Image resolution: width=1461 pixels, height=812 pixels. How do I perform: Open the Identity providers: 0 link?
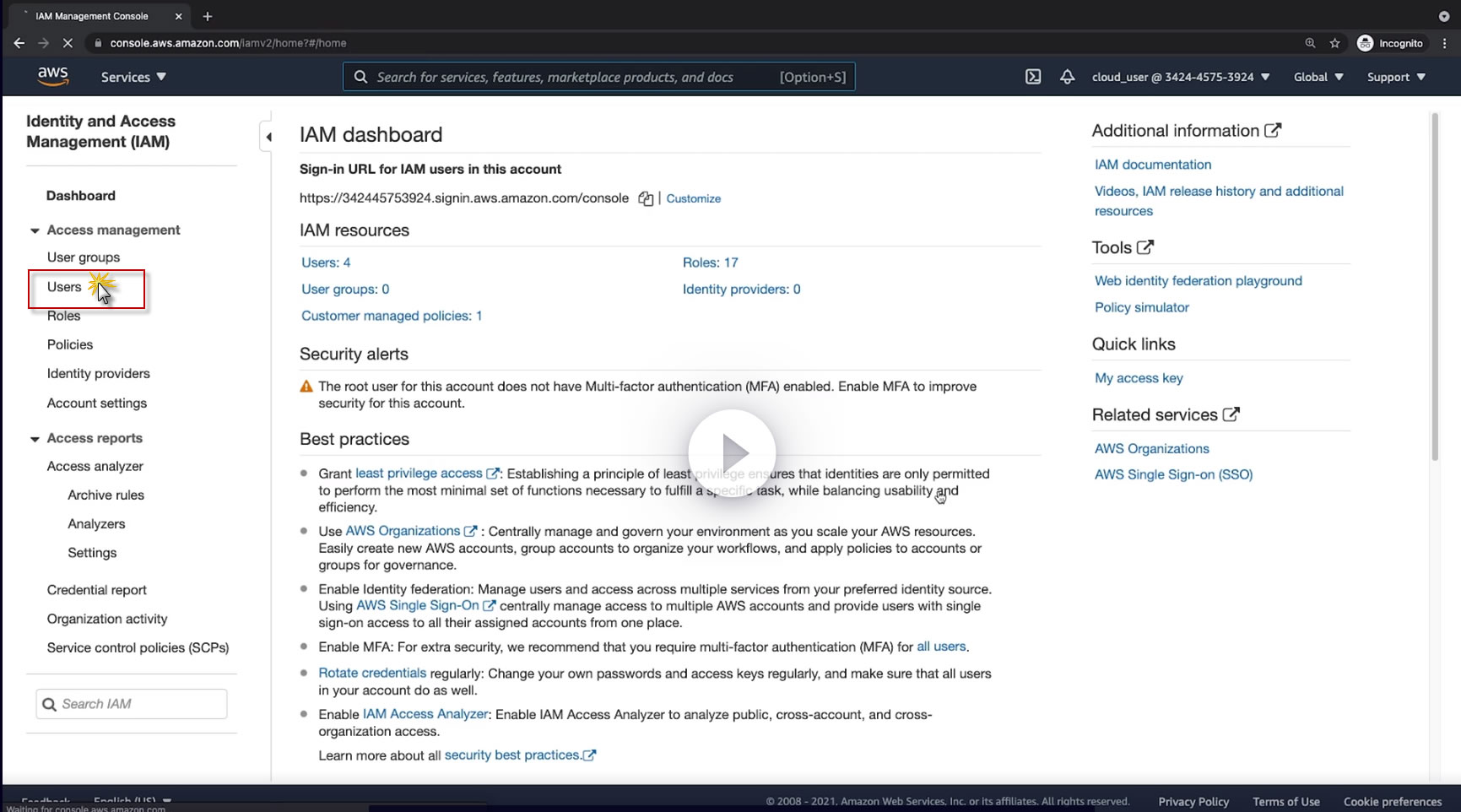[x=742, y=289]
